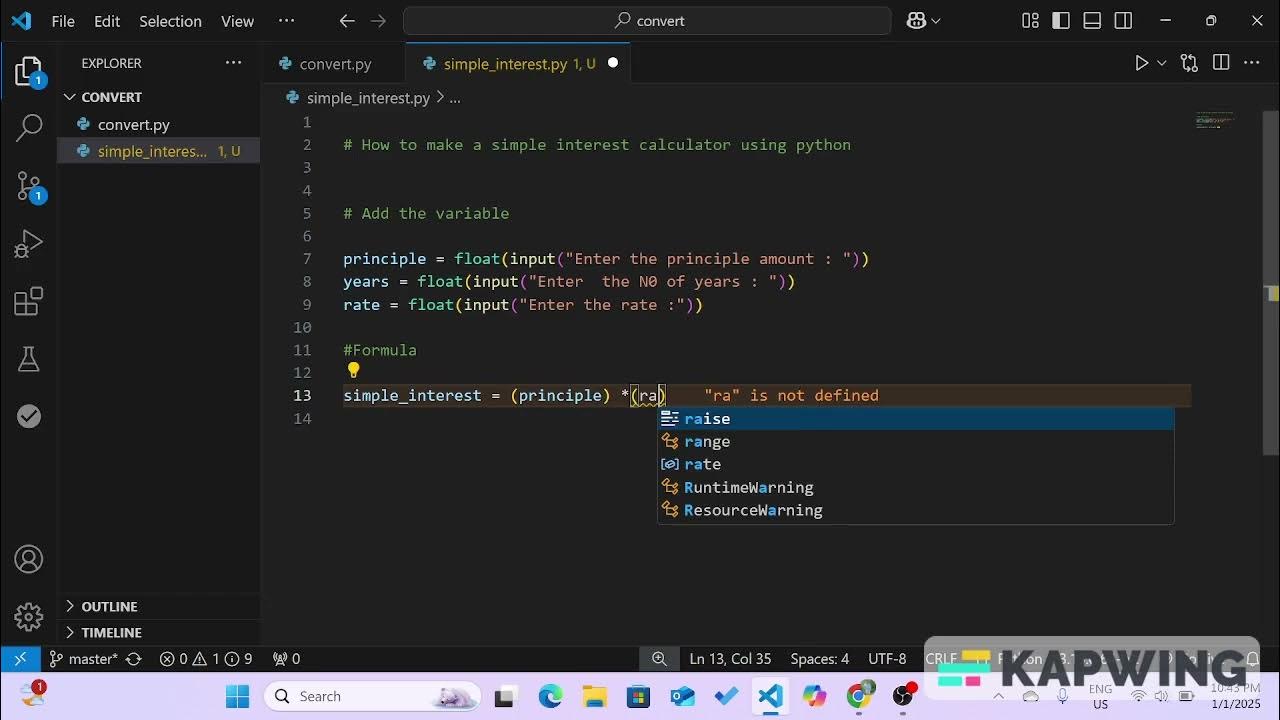Go back with the left arrow

(346, 21)
